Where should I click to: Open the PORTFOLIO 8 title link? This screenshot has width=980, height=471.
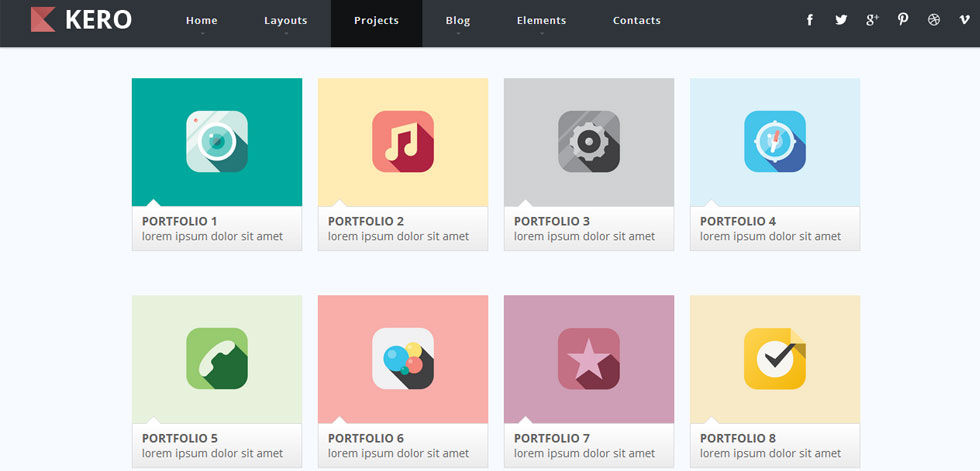pyautogui.click(x=738, y=439)
